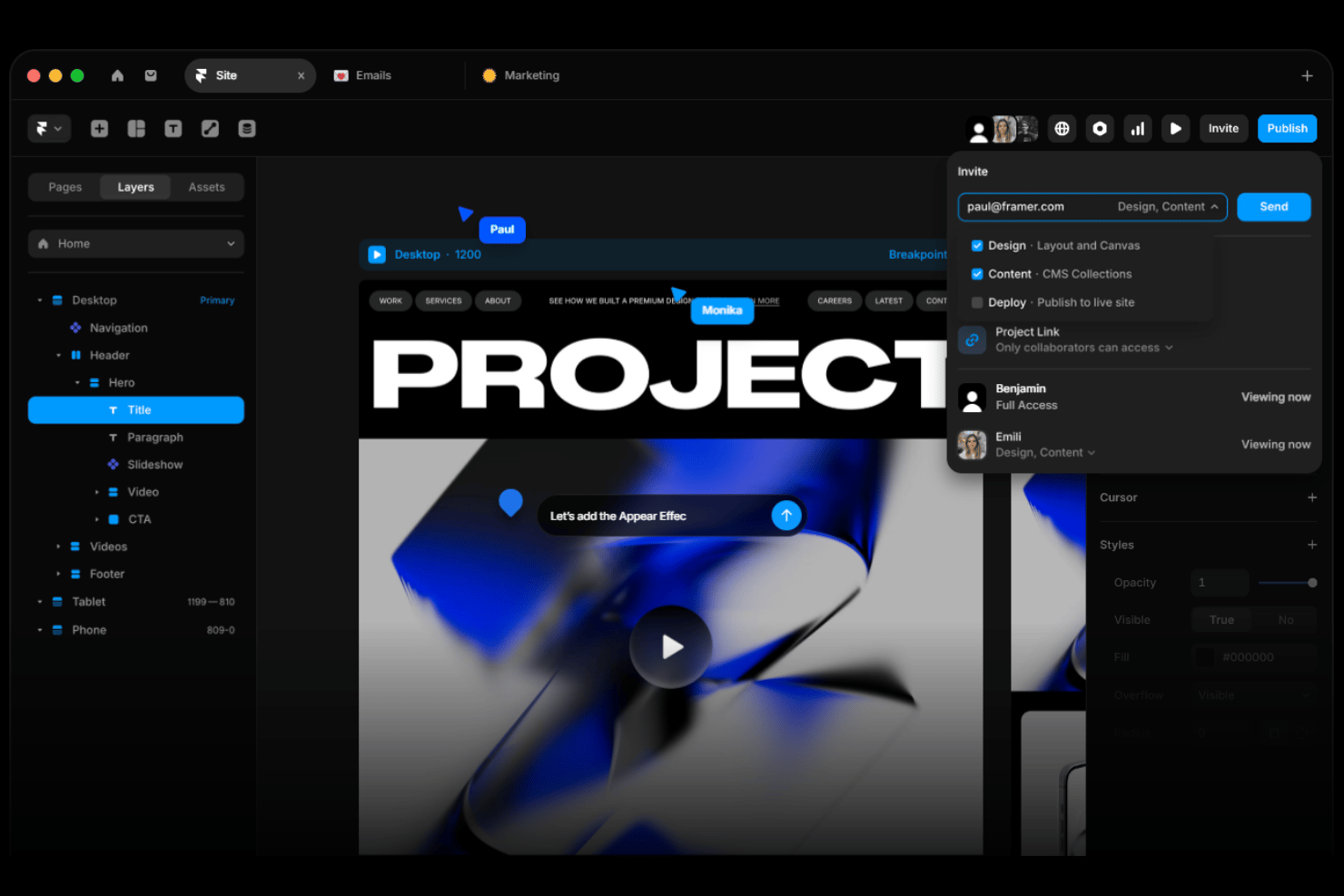Screen dimensions: 1344x896
Task: Click the Send invite button
Action: click(1274, 207)
